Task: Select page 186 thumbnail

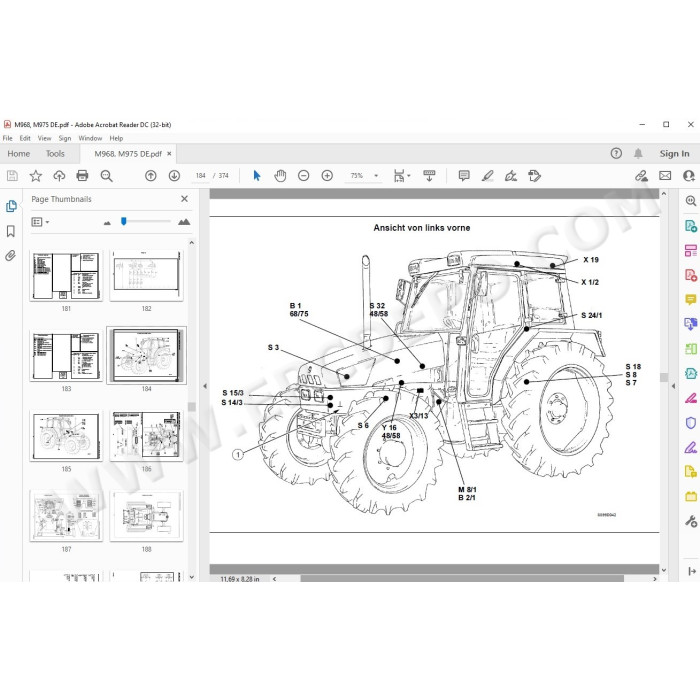Action: [146, 436]
